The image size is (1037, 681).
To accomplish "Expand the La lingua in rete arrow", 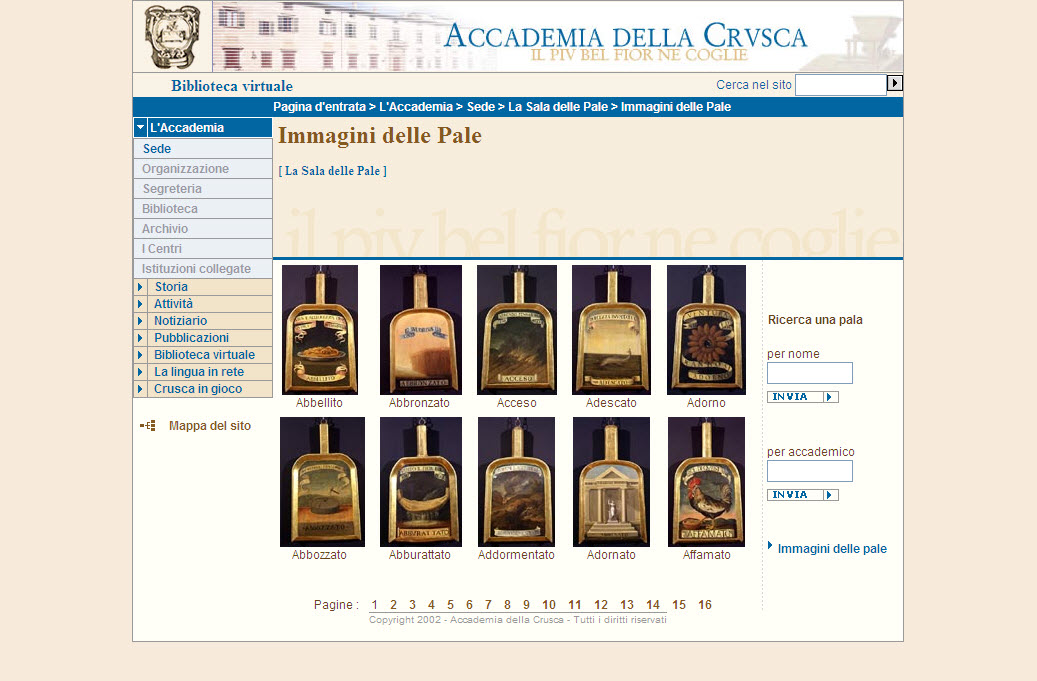I will (x=140, y=372).
